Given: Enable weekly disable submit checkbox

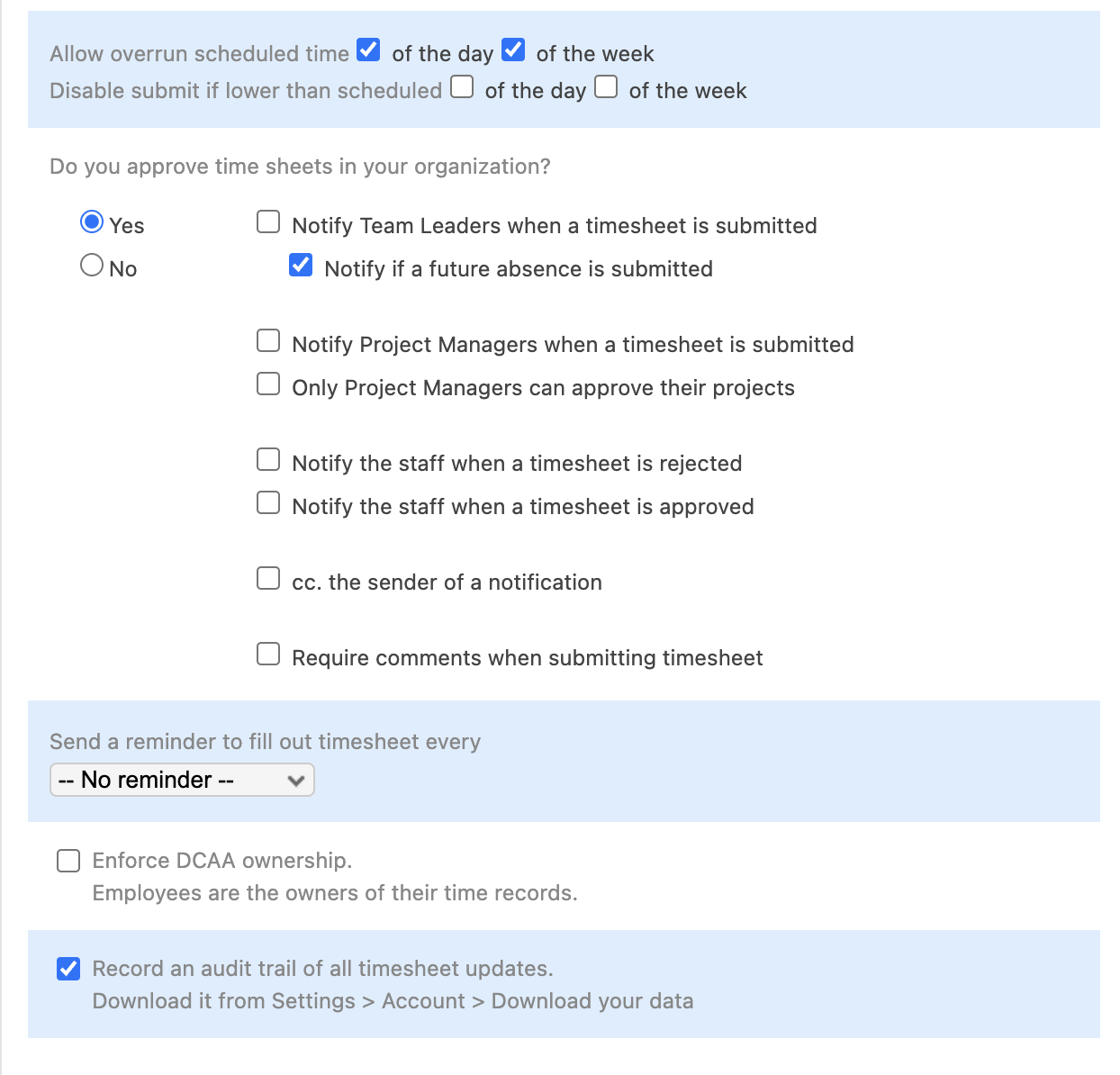Looking at the screenshot, I should coord(605,86).
